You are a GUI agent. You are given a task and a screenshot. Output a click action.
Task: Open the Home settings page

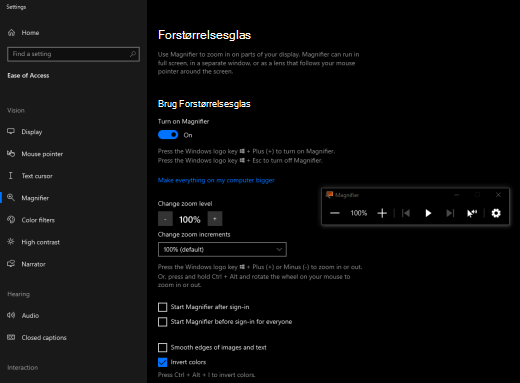click(x=23, y=33)
